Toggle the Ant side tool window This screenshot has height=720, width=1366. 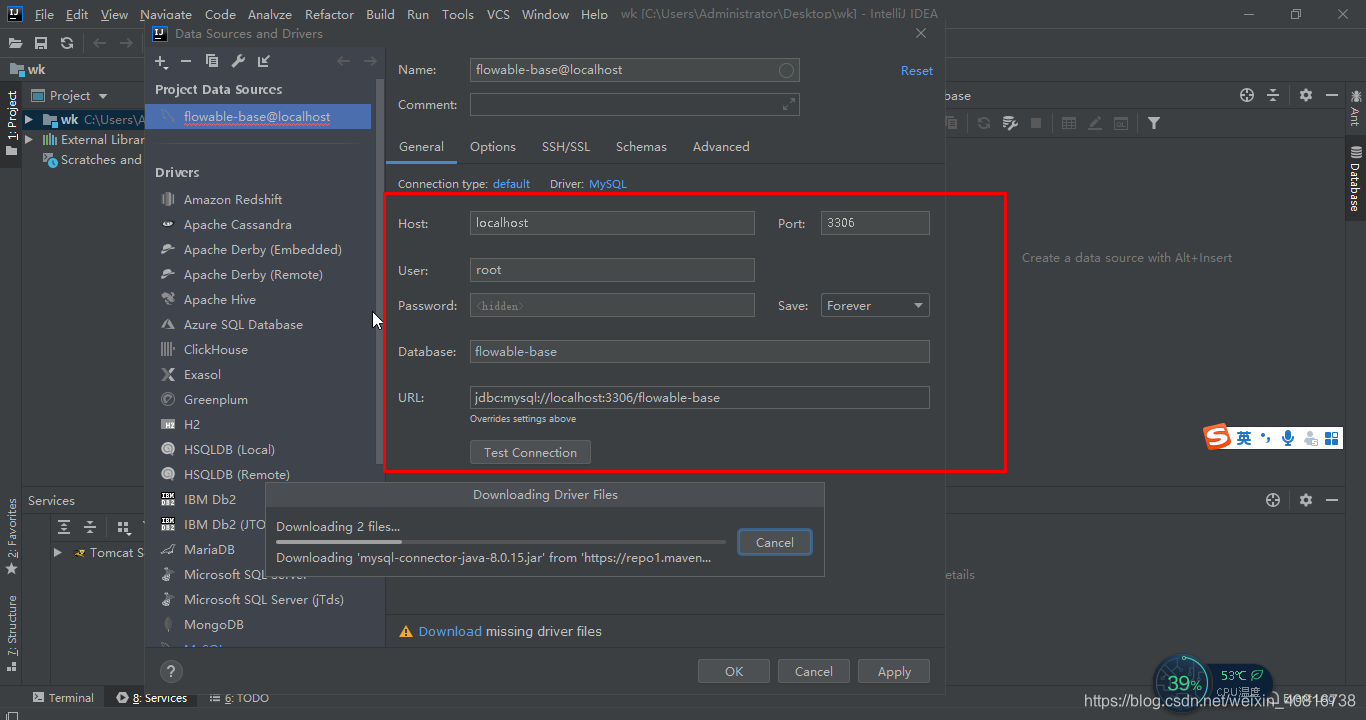pos(1355,107)
